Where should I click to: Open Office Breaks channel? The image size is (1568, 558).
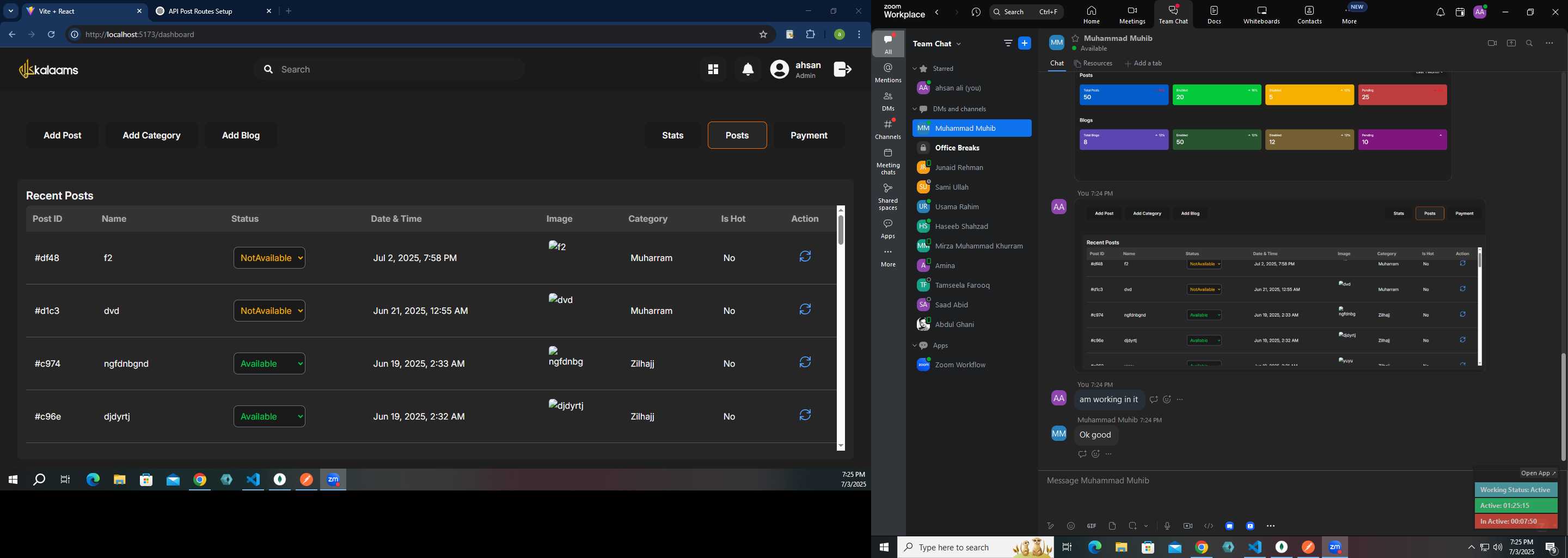(x=972, y=148)
